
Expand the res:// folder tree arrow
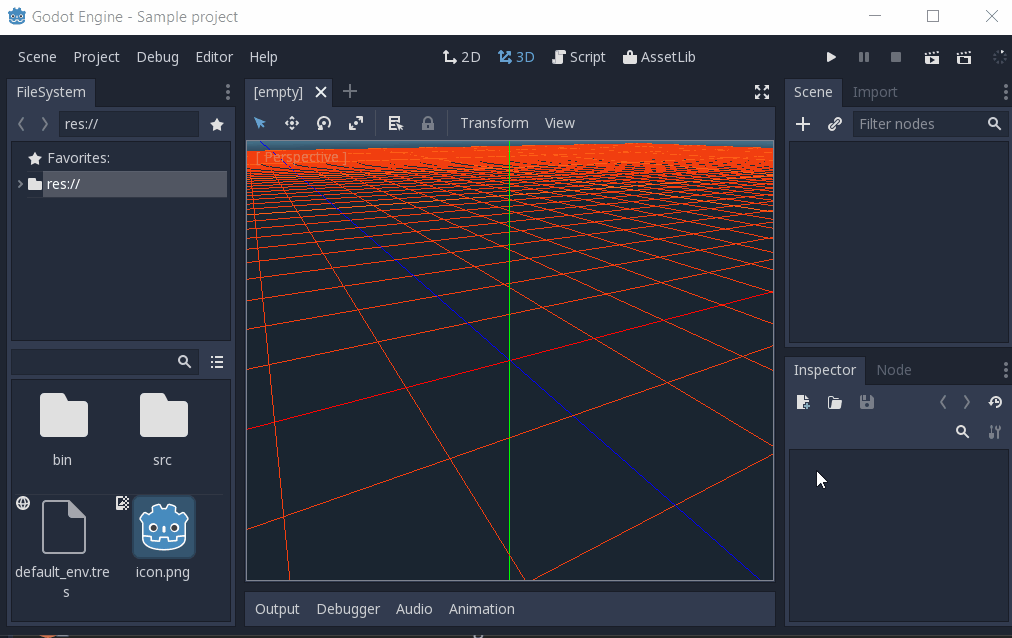click(x=20, y=184)
